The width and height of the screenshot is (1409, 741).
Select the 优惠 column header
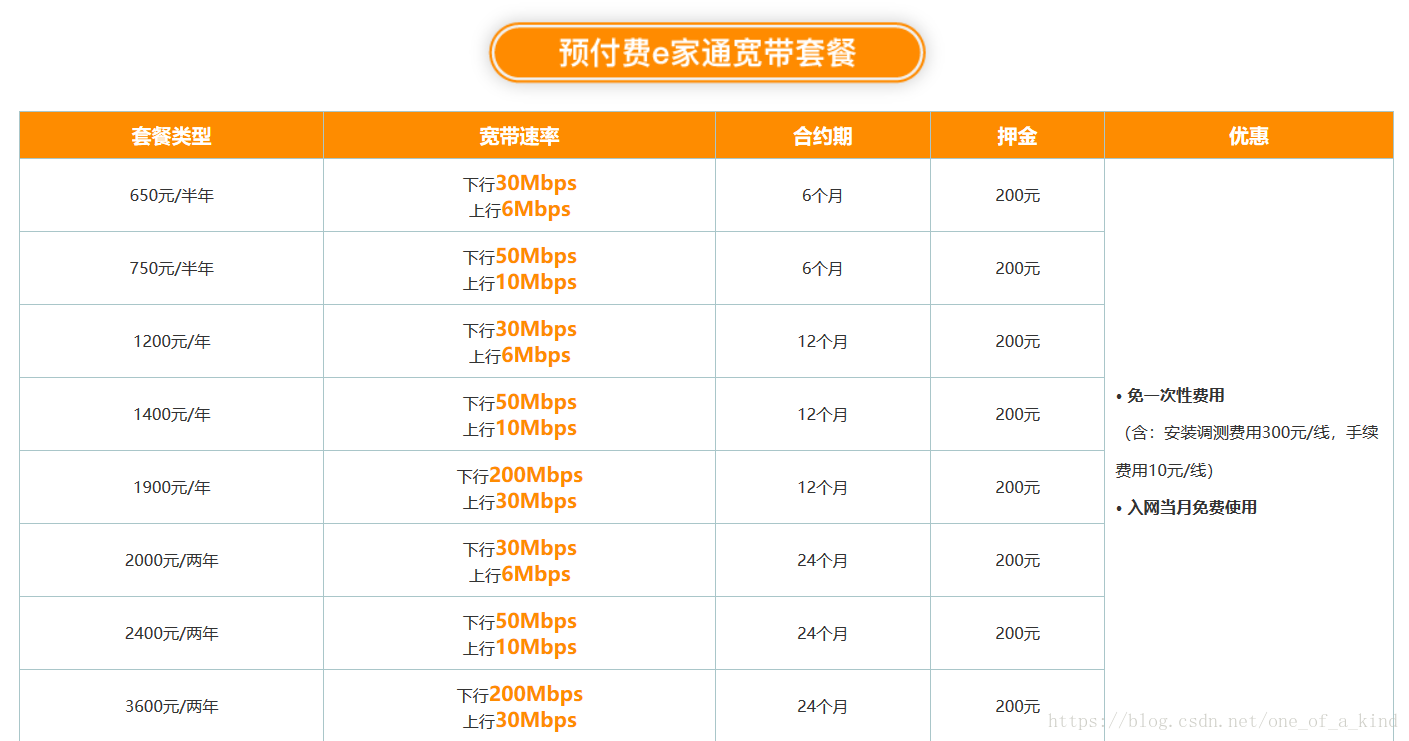click(1249, 135)
